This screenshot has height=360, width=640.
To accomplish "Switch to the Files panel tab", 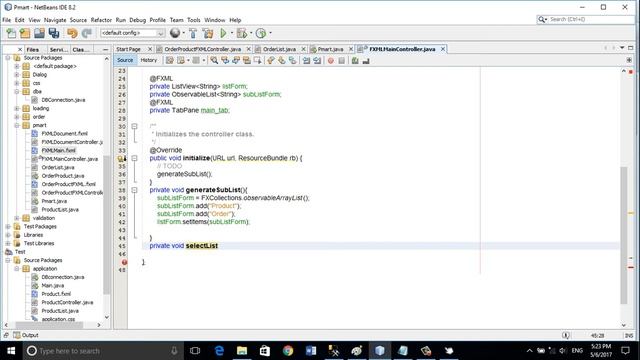I will (x=33, y=49).
